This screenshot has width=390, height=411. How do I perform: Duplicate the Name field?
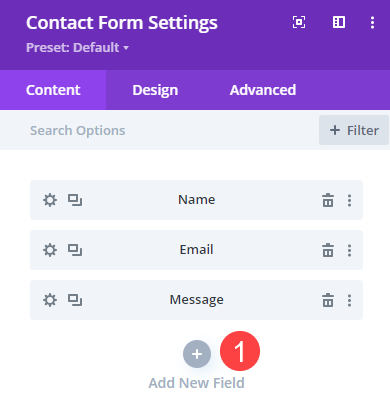75,200
